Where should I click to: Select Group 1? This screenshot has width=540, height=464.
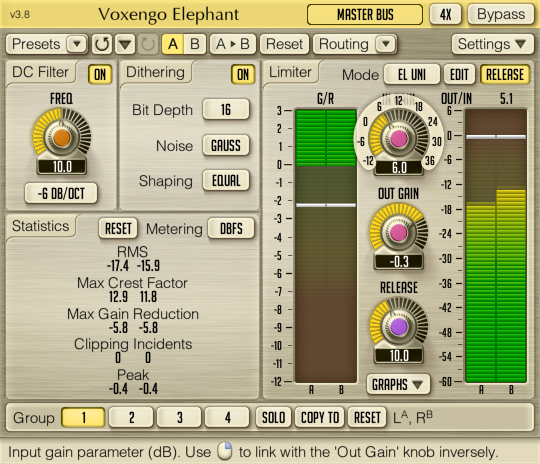(x=83, y=417)
